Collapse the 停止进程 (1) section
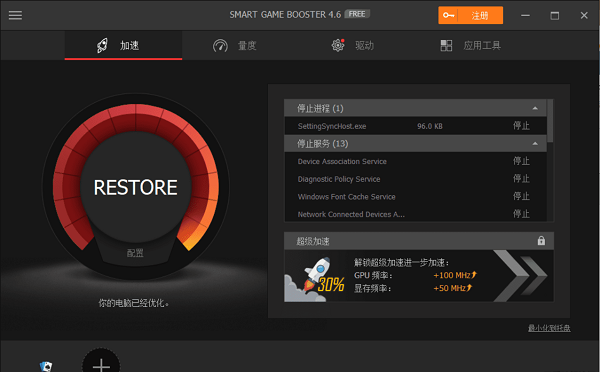The image size is (600, 372). click(x=535, y=109)
